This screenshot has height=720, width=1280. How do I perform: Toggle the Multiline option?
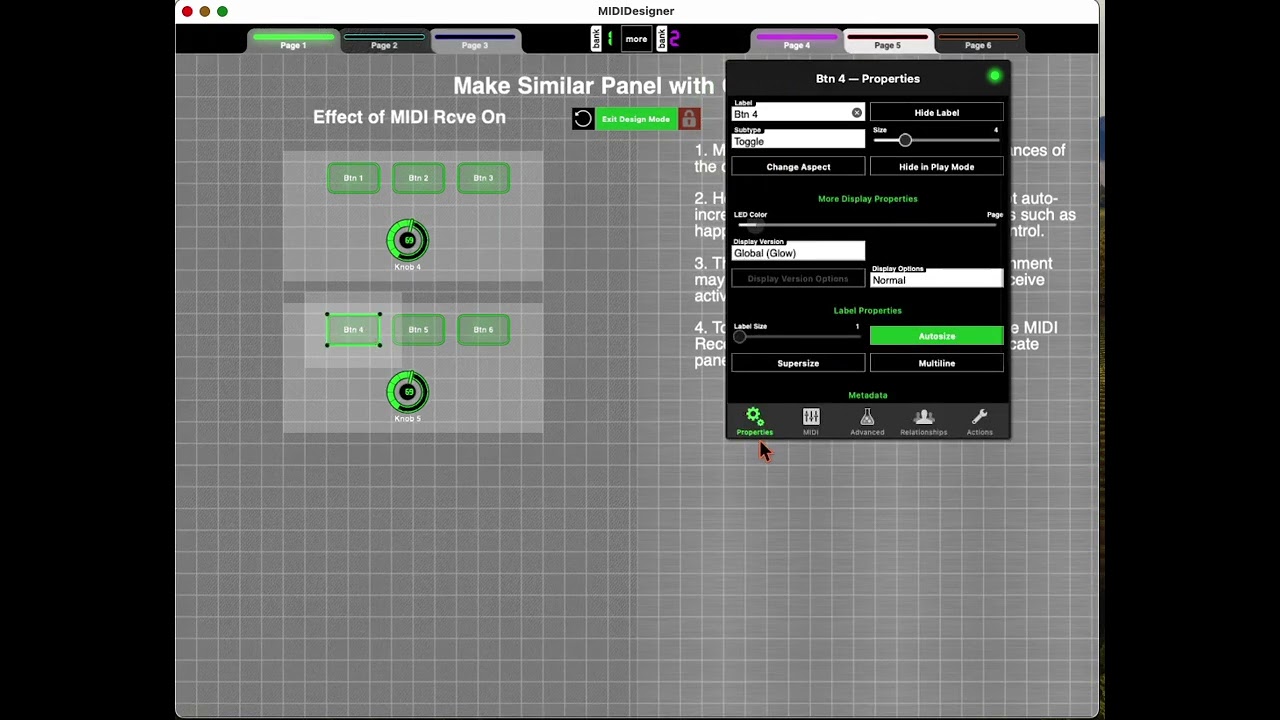pyautogui.click(x=937, y=363)
